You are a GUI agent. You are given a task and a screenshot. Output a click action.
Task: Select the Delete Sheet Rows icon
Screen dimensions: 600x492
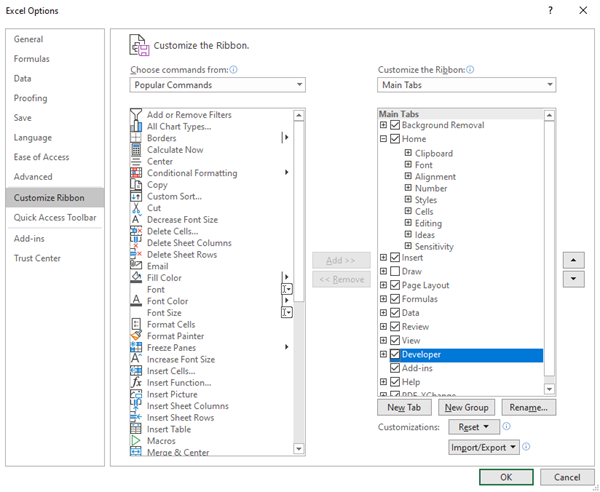[x=136, y=254]
